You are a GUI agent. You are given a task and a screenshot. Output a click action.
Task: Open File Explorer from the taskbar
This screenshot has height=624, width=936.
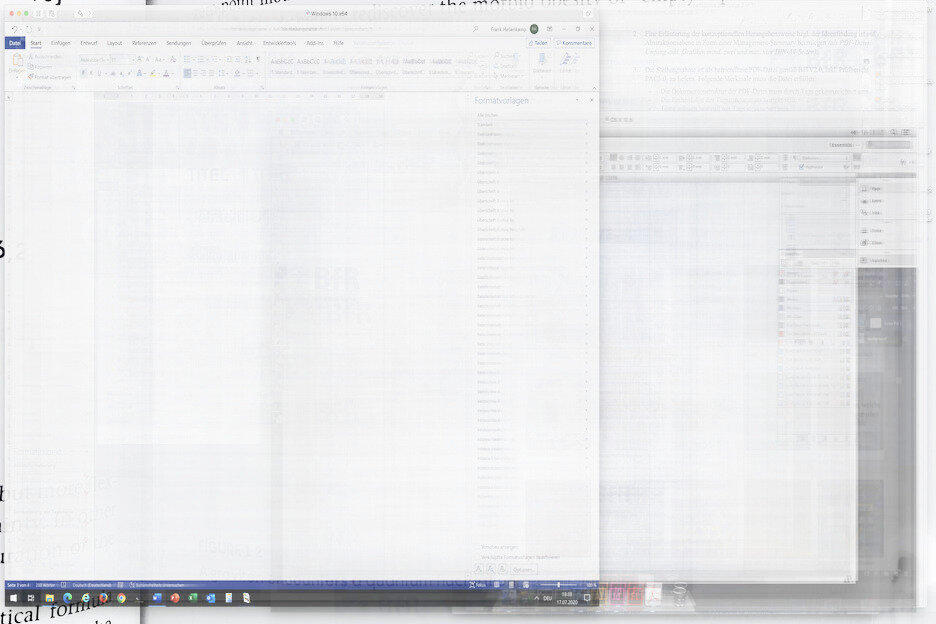(x=50, y=598)
